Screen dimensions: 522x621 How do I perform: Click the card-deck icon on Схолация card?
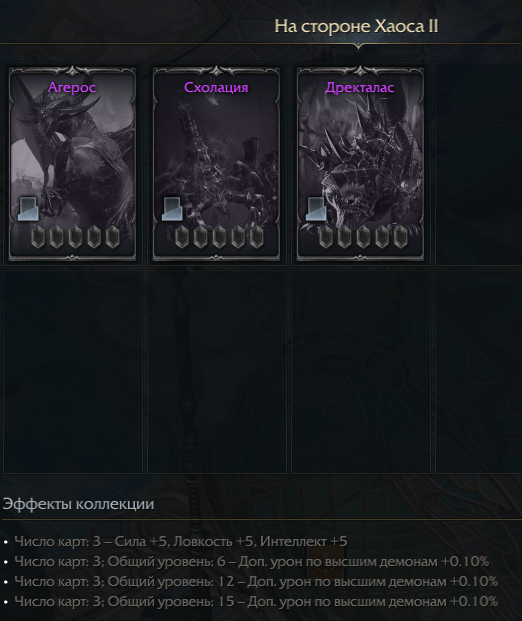(x=173, y=209)
